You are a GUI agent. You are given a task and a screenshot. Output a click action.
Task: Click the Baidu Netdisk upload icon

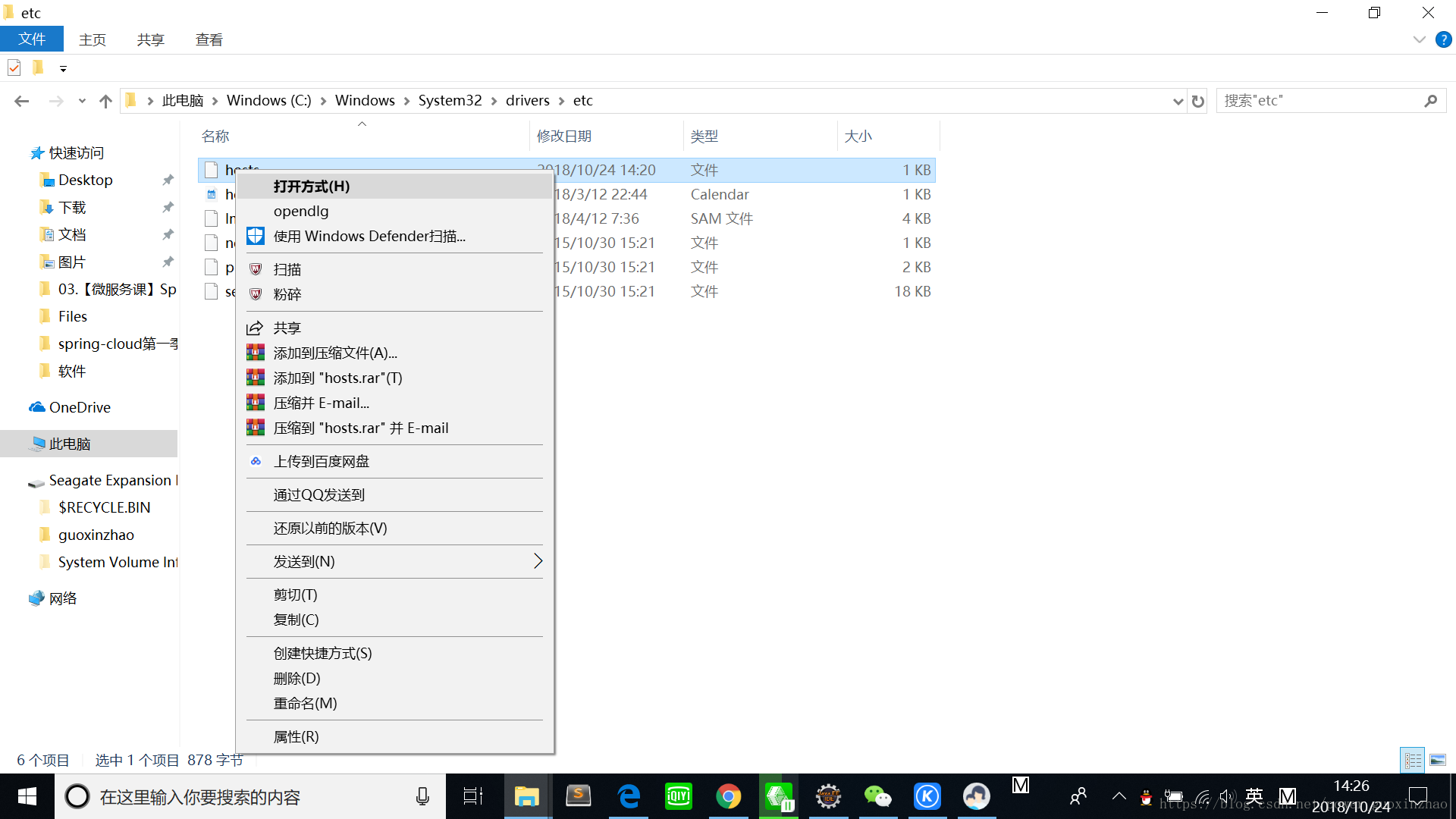tap(256, 461)
